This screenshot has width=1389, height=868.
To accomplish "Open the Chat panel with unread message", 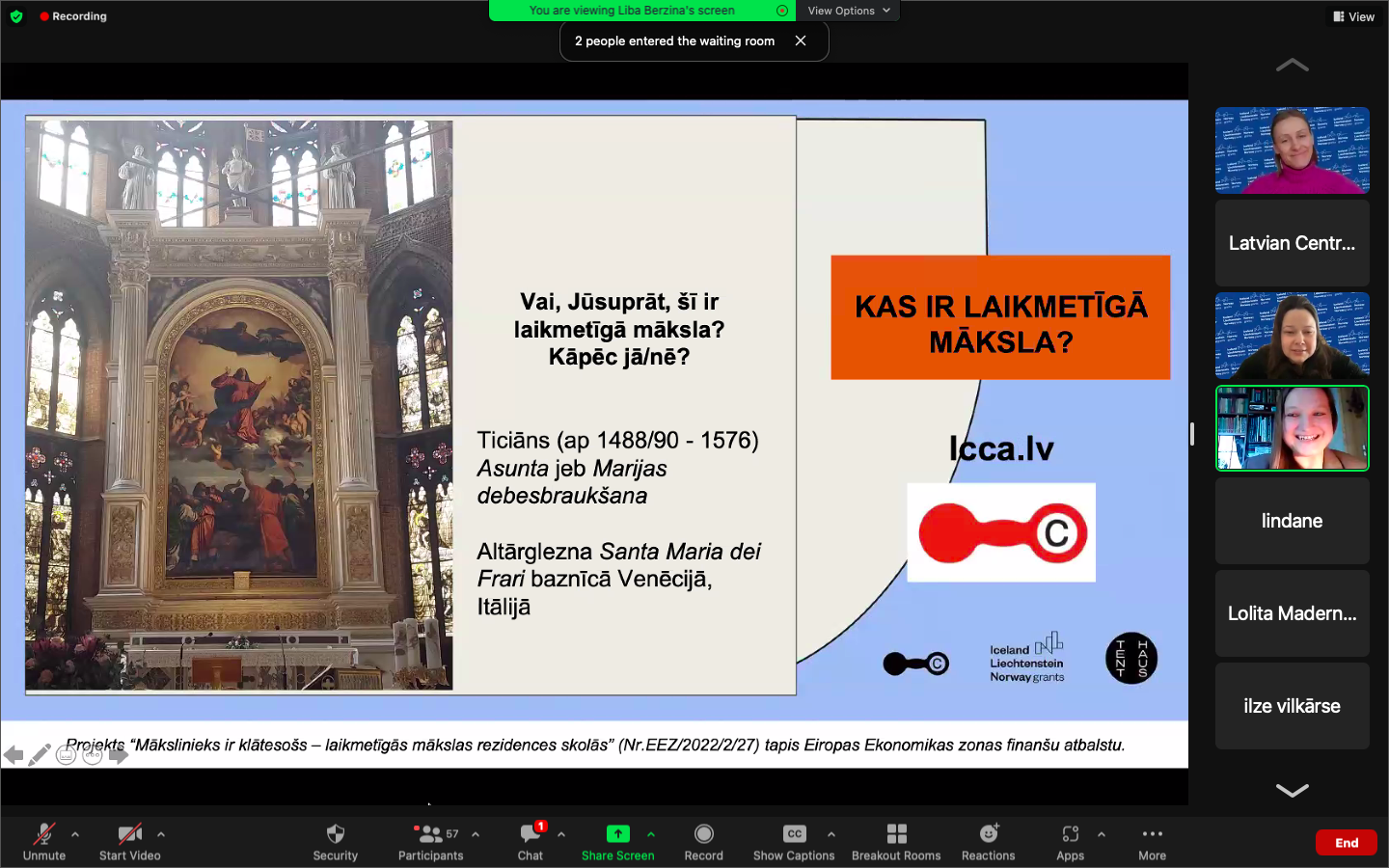I will point(531,841).
